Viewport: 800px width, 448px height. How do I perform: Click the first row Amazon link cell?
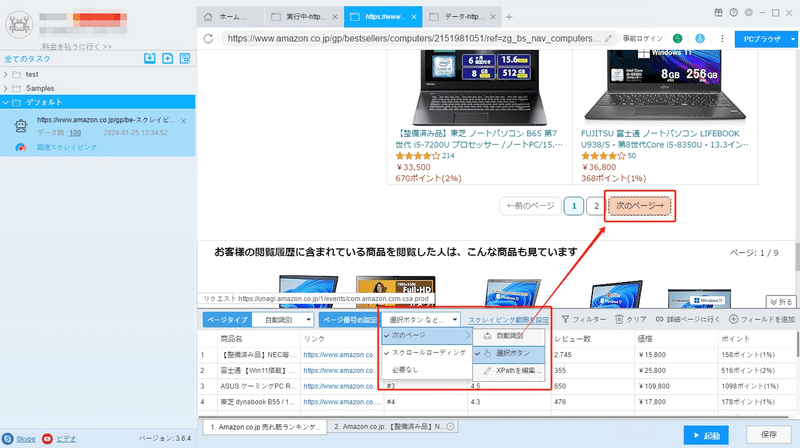[341, 355]
